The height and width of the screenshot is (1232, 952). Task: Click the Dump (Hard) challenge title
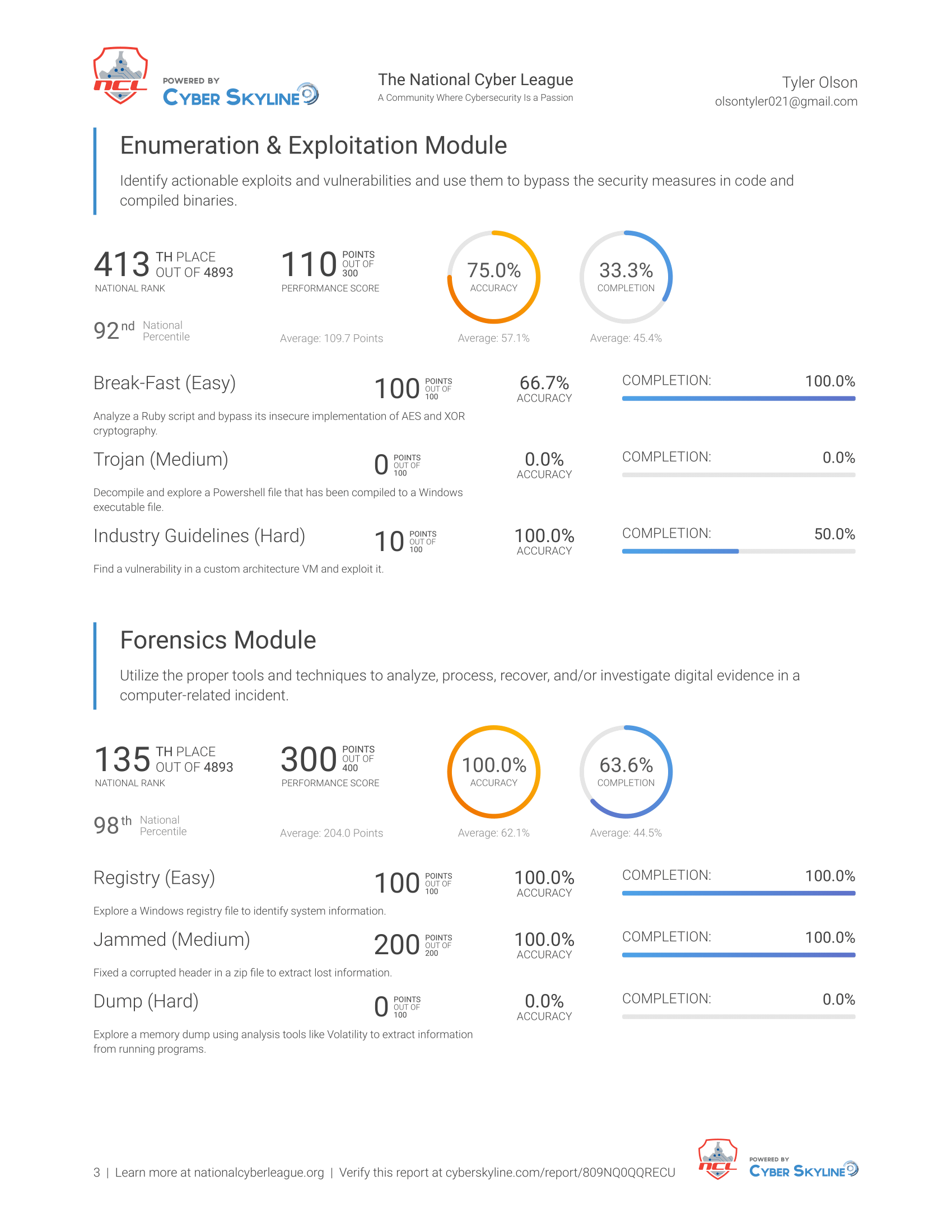[146, 1002]
